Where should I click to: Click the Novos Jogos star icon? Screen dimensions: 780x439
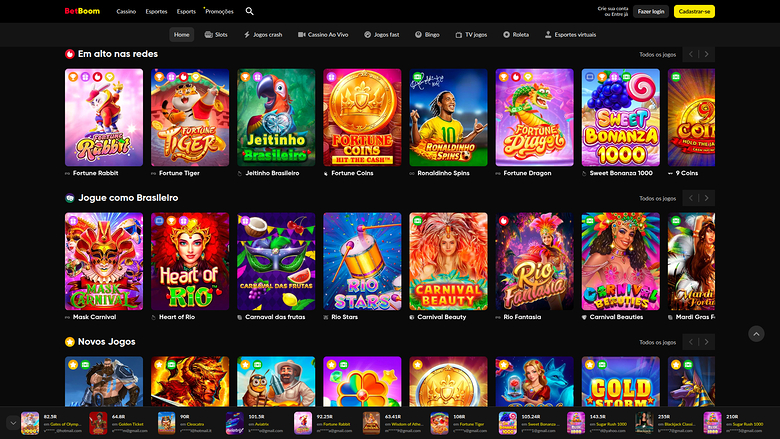[70, 342]
